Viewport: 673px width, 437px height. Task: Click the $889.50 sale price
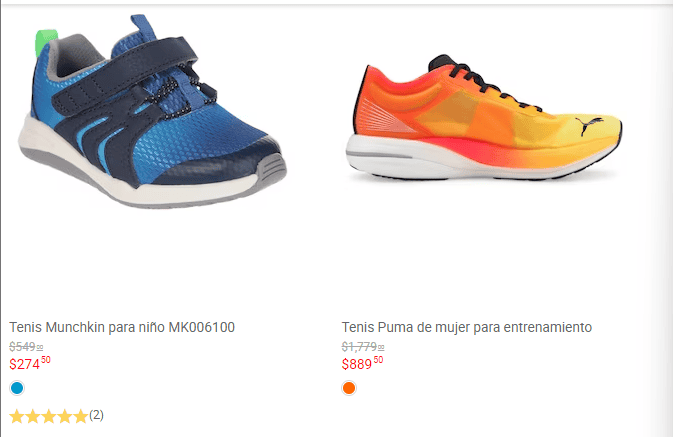[362, 363]
